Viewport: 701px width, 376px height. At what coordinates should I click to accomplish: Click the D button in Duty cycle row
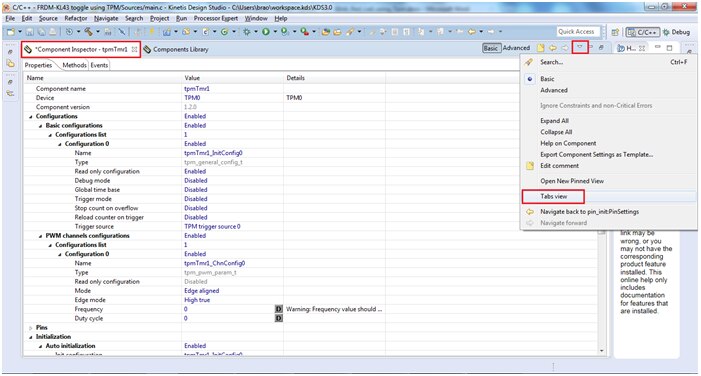tap(279, 318)
